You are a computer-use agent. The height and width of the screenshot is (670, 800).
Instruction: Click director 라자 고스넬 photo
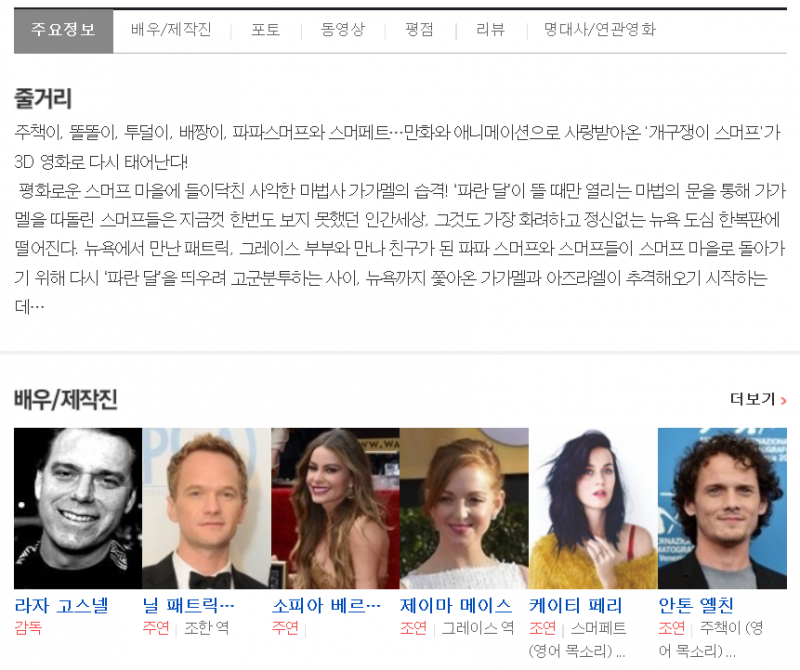(78, 508)
